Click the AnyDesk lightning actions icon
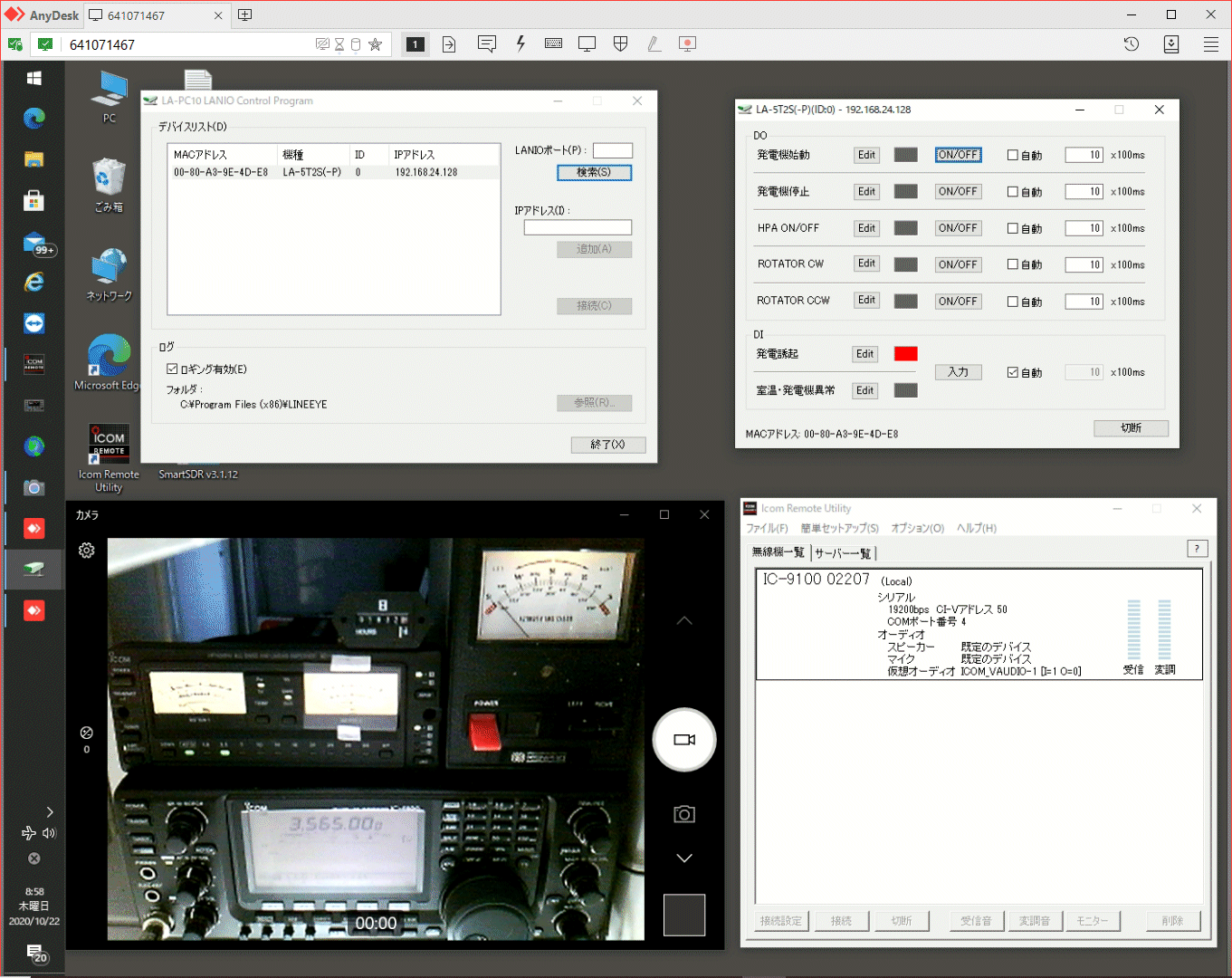Screen dimensions: 1232x978 pyautogui.click(x=520, y=44)
